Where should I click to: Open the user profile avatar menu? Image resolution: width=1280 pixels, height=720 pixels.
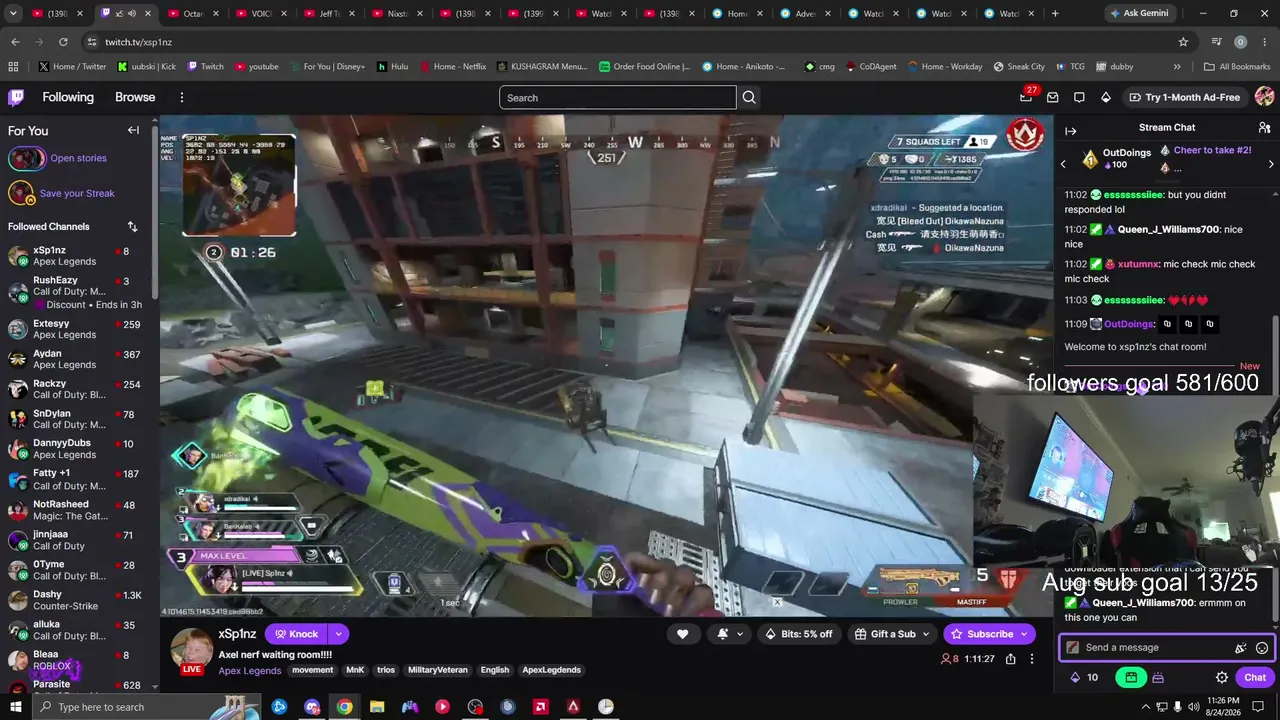point(1264,97)
